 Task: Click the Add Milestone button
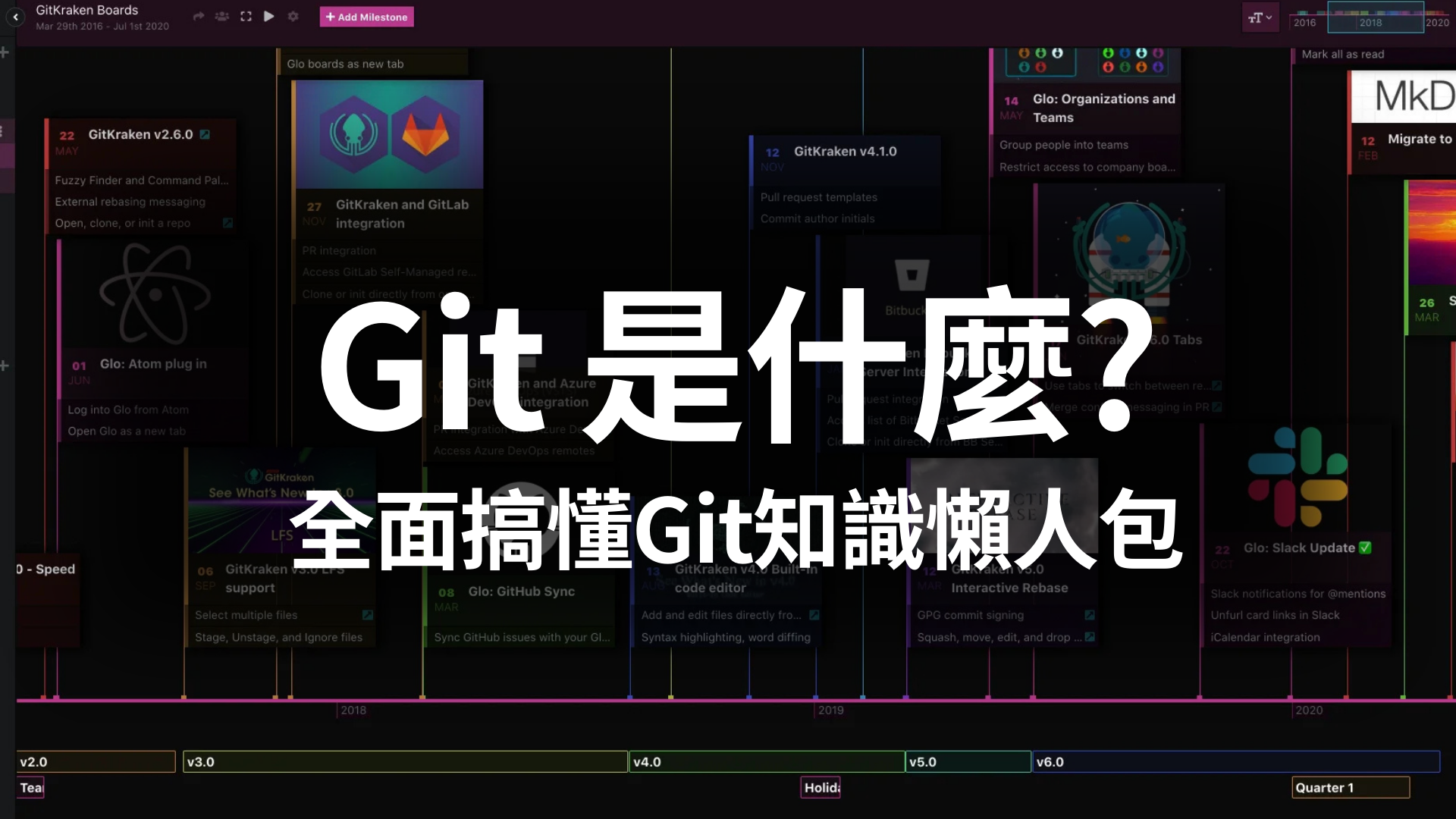pos(366,17)
